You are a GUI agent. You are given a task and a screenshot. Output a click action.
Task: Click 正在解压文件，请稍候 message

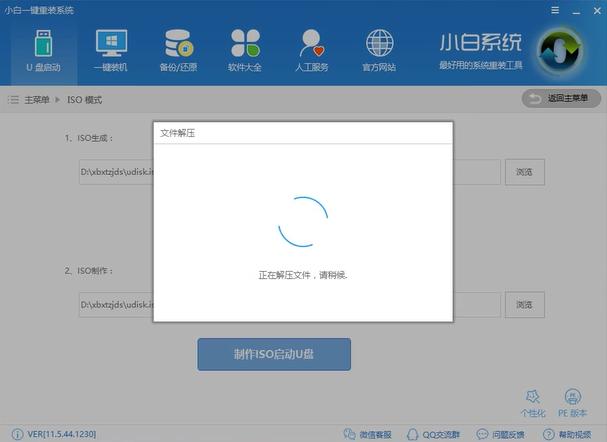303,275
